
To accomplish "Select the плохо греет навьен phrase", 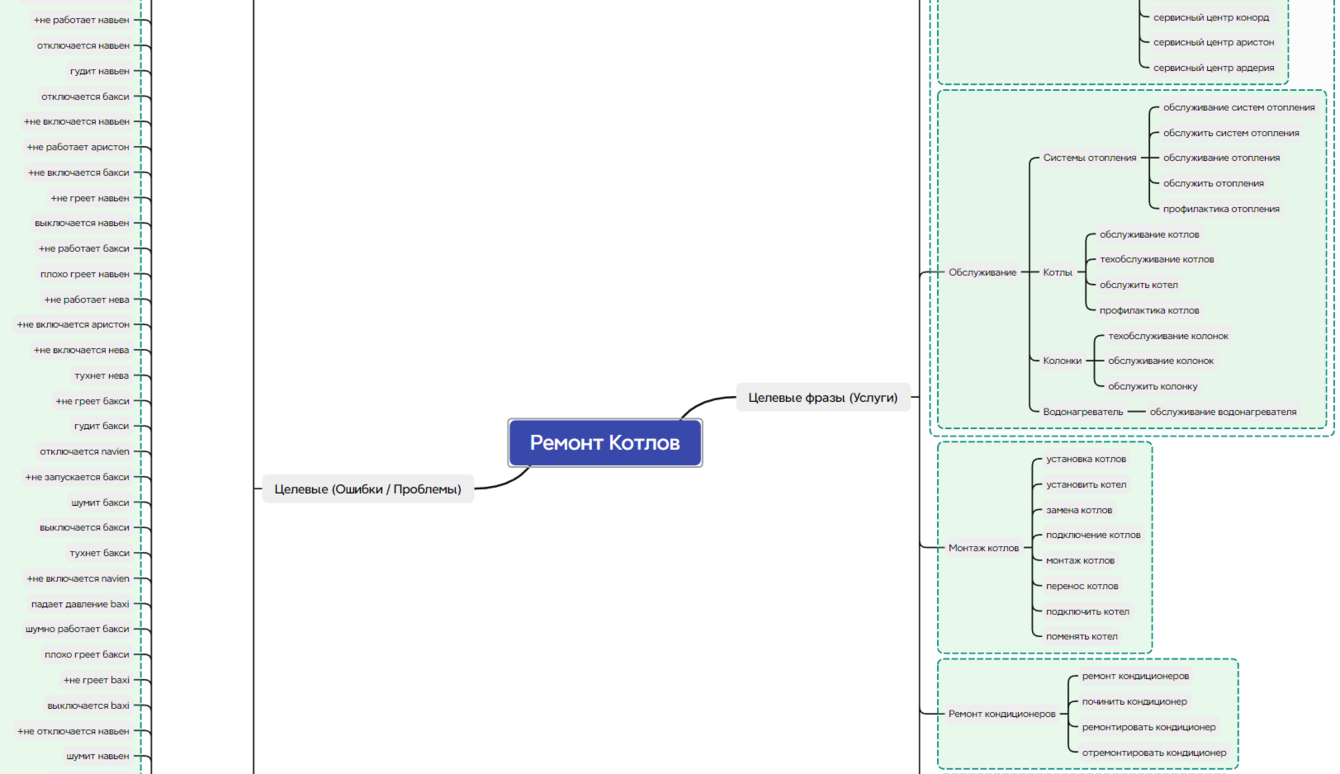I will pos(85,274).
